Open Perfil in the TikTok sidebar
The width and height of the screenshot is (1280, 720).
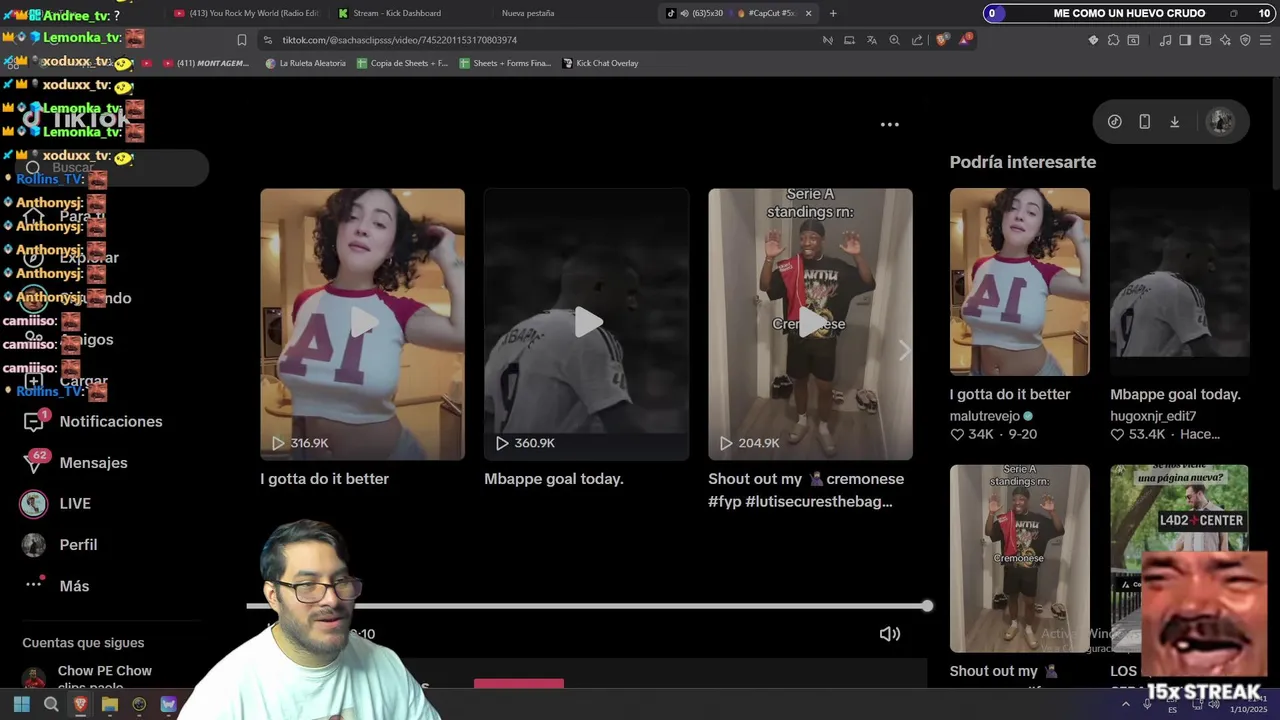coord(60,545)
